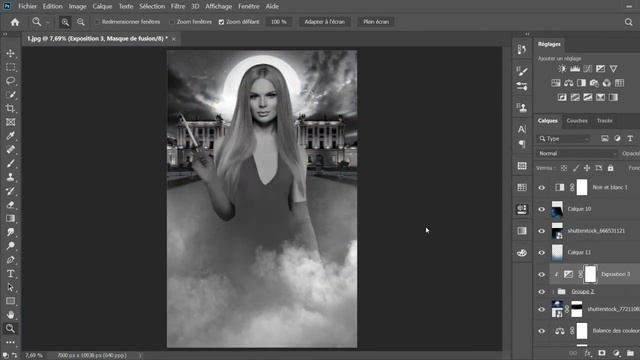Select the Crop tool
640x360 pixels.
pyautogui.click(x=11, y=108)
